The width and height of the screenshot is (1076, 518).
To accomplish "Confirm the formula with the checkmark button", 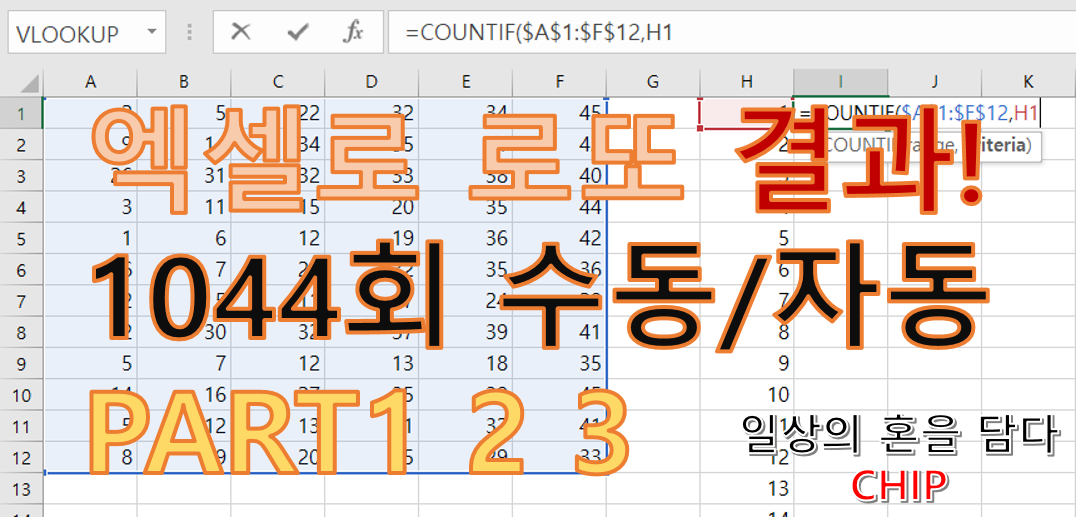I will tap(298, 32).
